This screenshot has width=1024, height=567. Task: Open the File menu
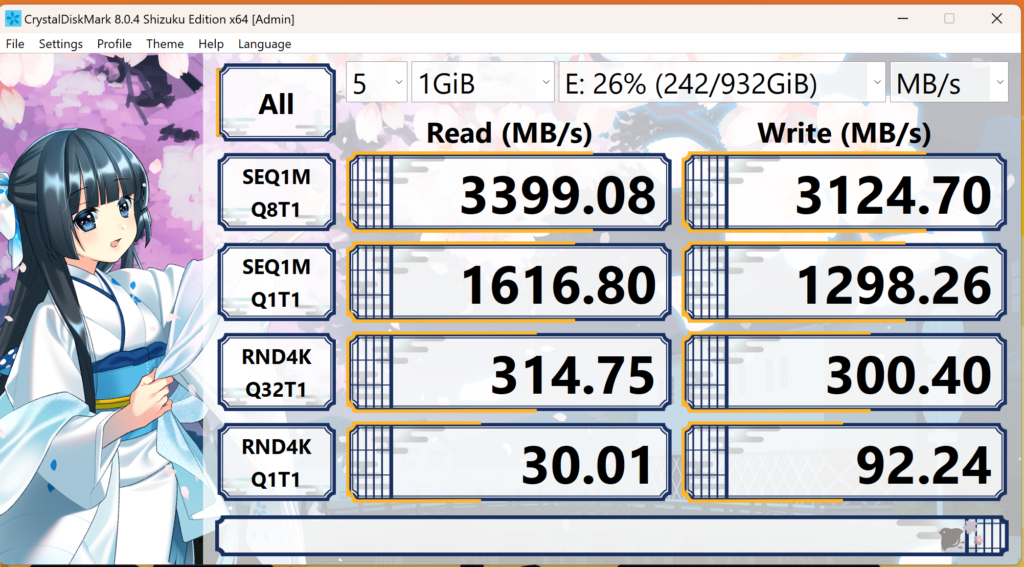point(14,44)
